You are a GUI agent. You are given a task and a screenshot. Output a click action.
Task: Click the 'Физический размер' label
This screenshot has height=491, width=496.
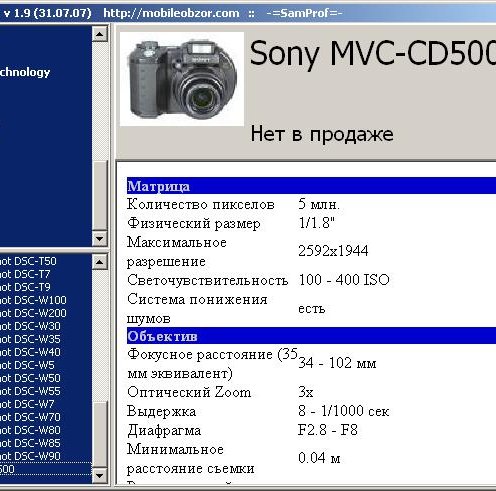[x=194, y=223]
